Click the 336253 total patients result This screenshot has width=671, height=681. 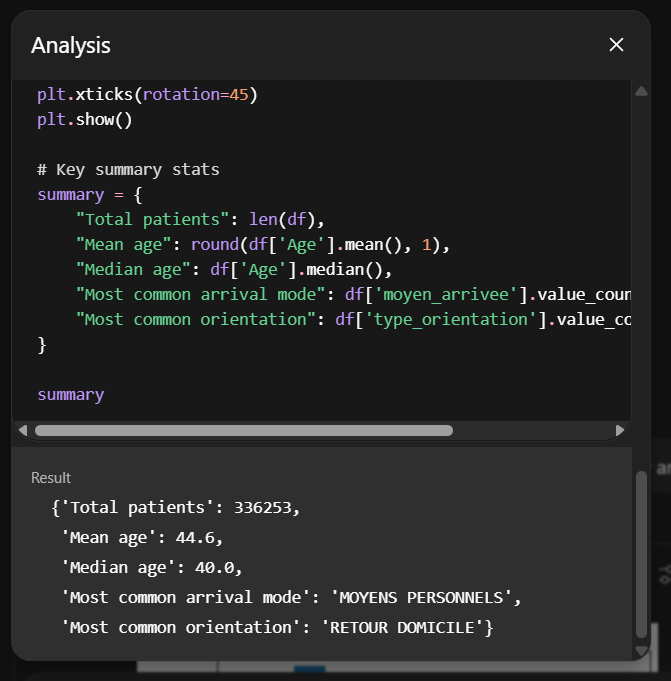click(x=266, y=507)
